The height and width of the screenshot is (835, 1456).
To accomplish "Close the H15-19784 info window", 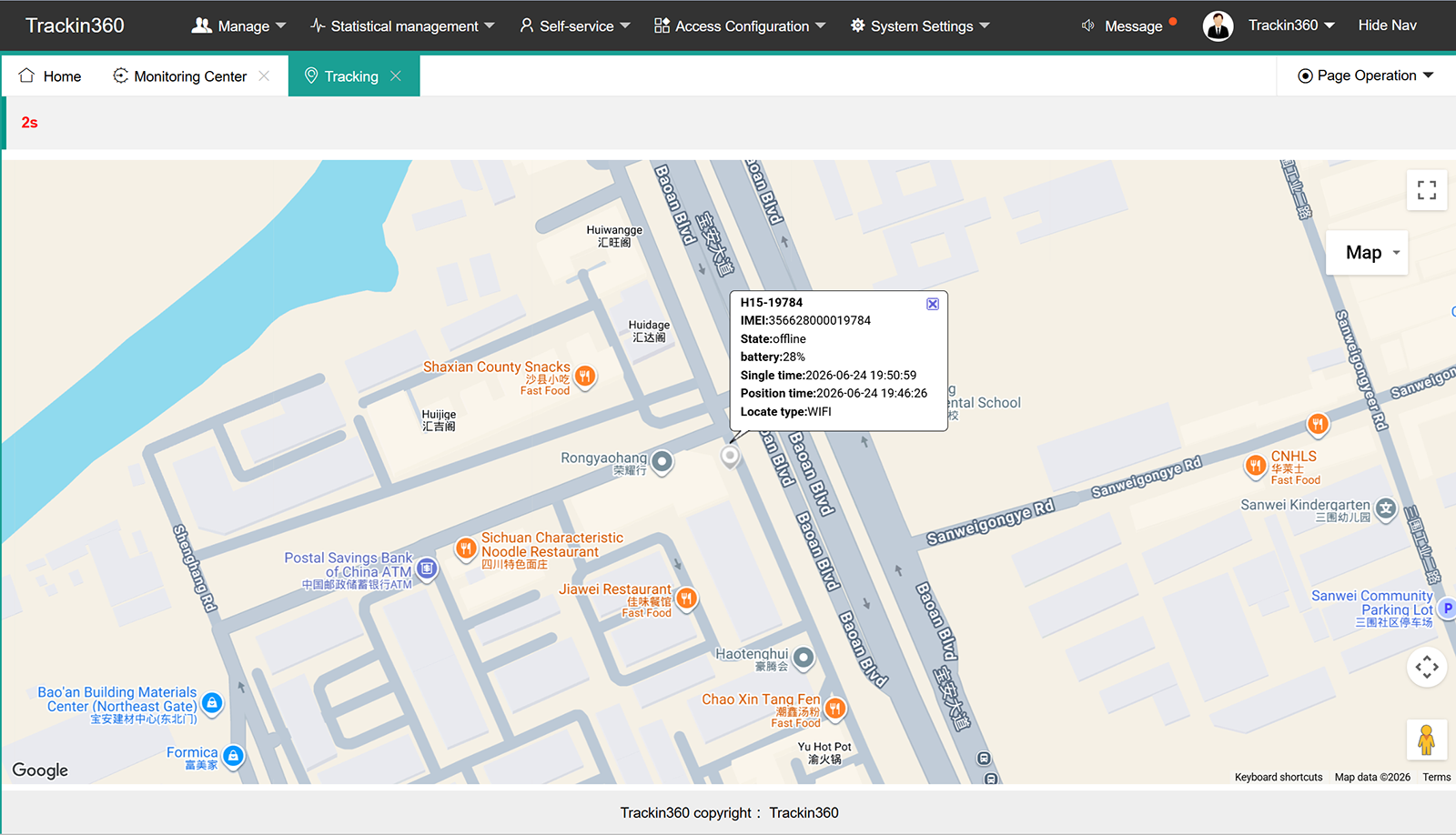I will coord(933,304).
